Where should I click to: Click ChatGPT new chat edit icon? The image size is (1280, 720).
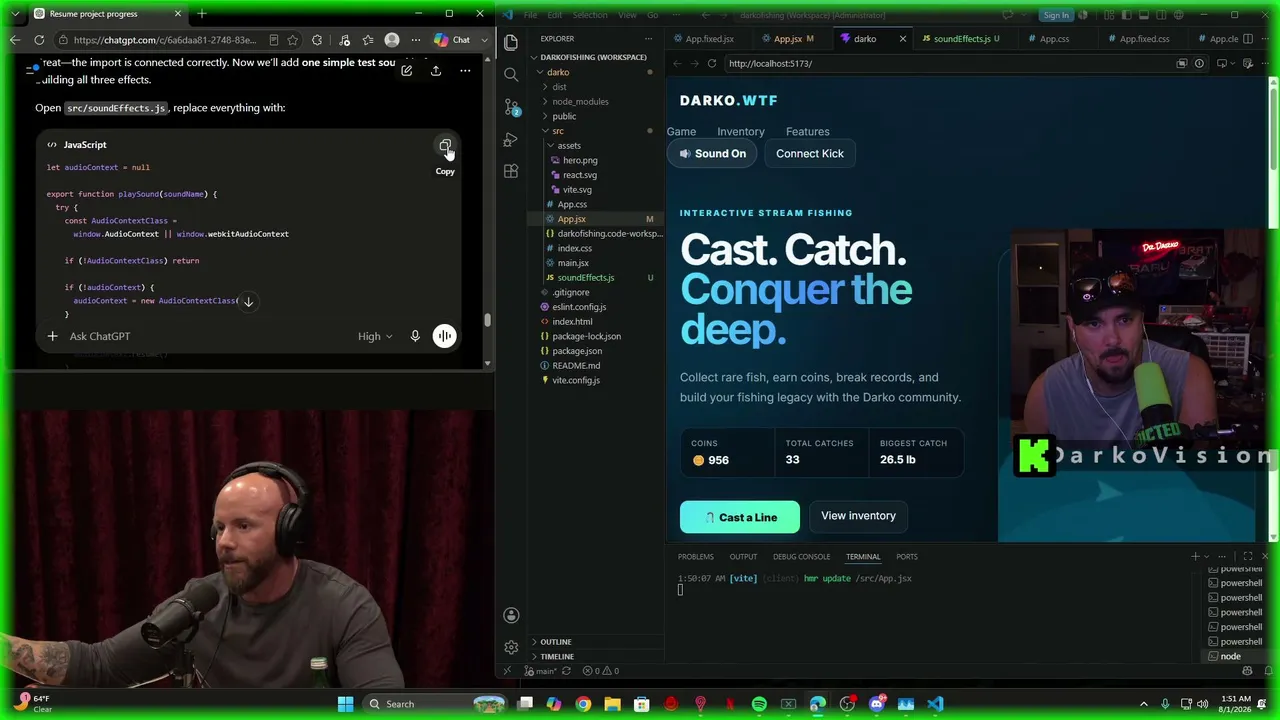(406, 70)
